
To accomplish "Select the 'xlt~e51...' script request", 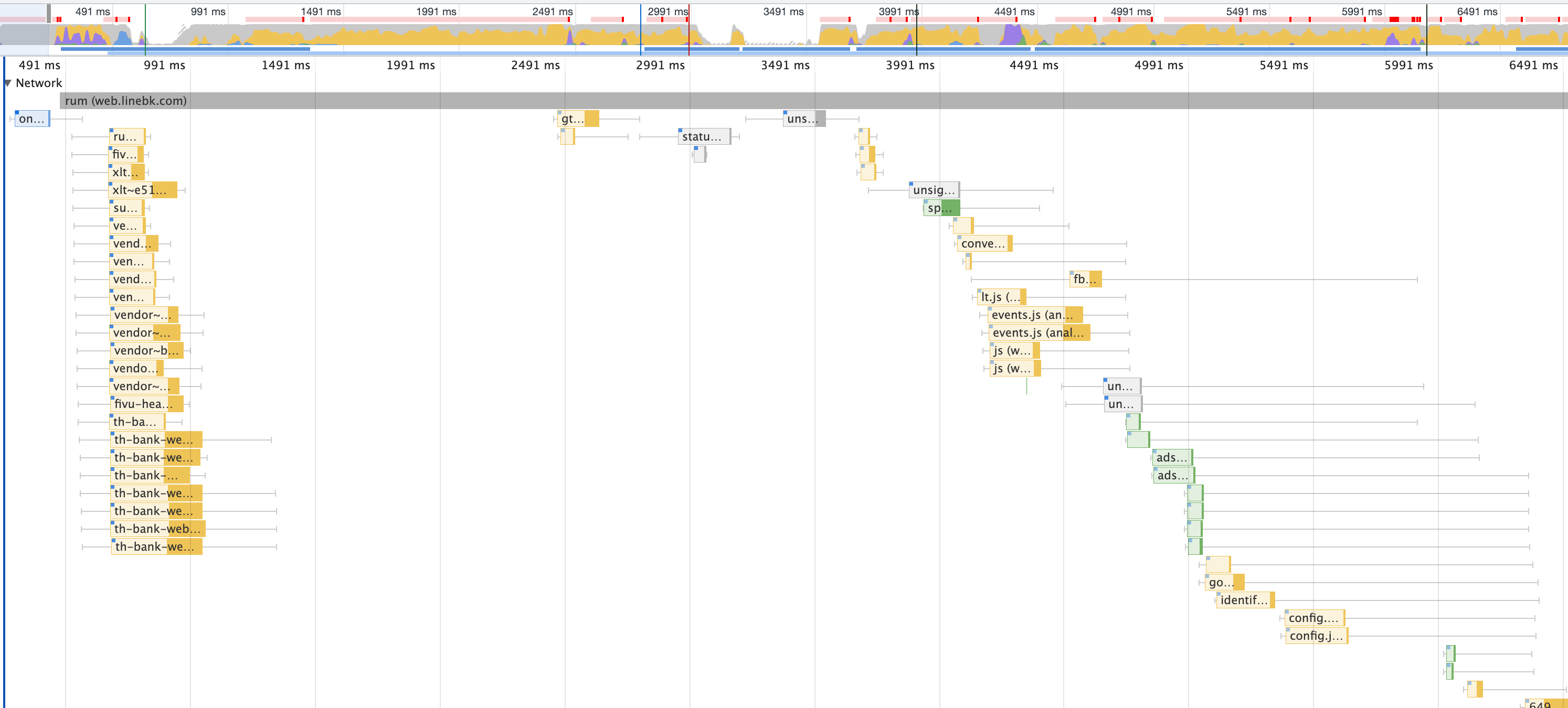I will pos(143,190).
